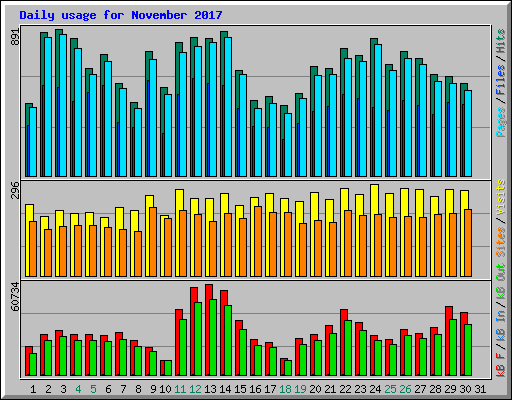
Task: Click the 'kB In' legend label
Action: click(x=500, y=327)
